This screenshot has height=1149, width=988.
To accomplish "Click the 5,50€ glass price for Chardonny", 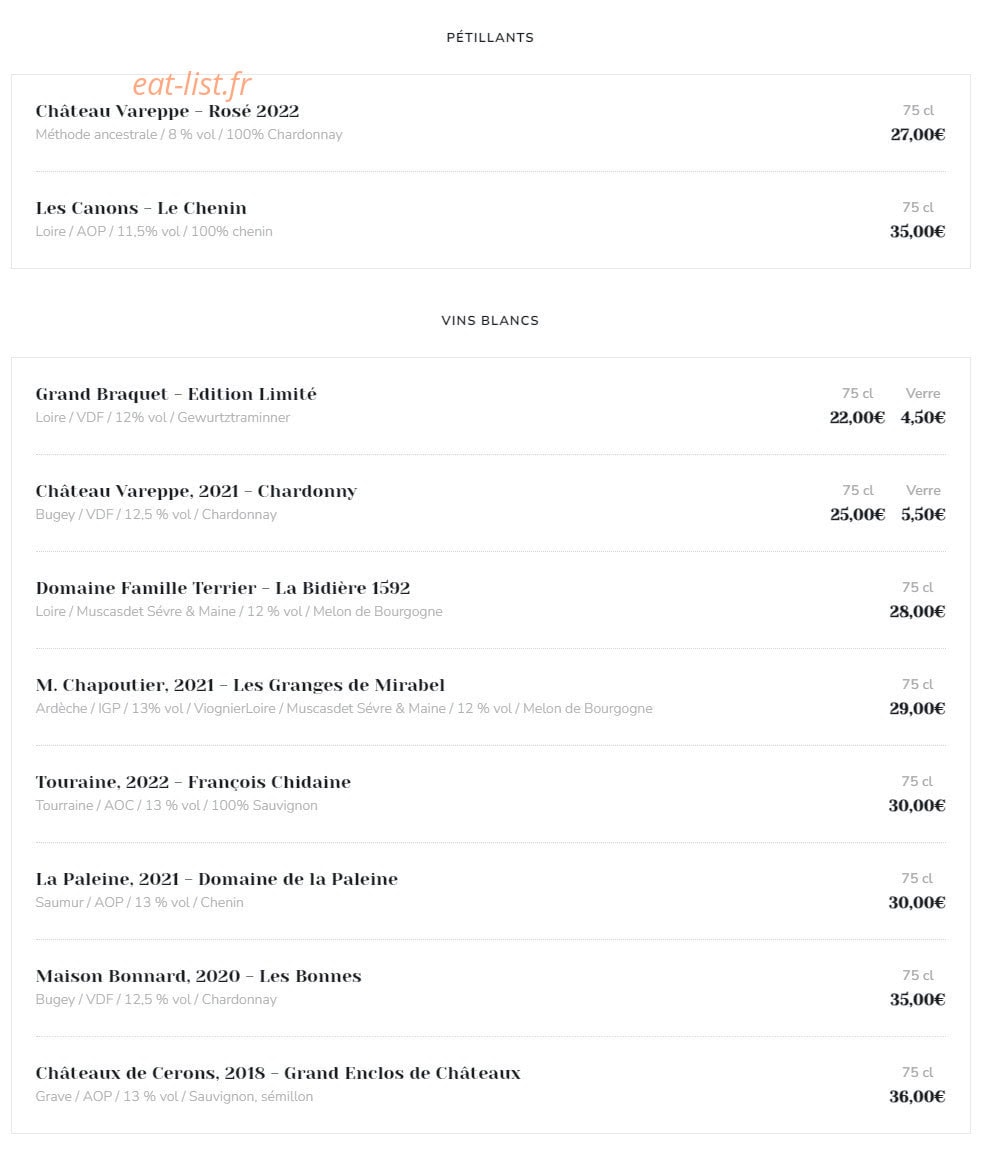I will point(923,514).
